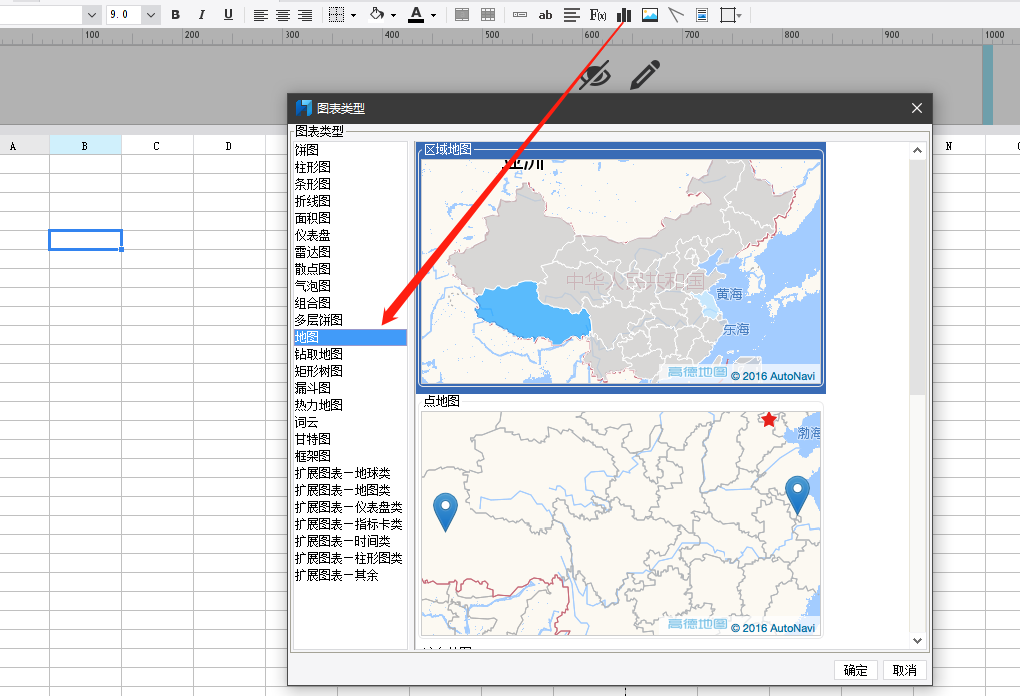Select 散点图 in list

pos(350,269)
